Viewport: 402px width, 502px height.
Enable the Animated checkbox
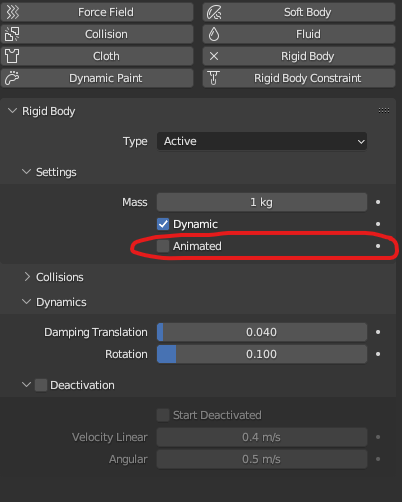pos(163,246)
